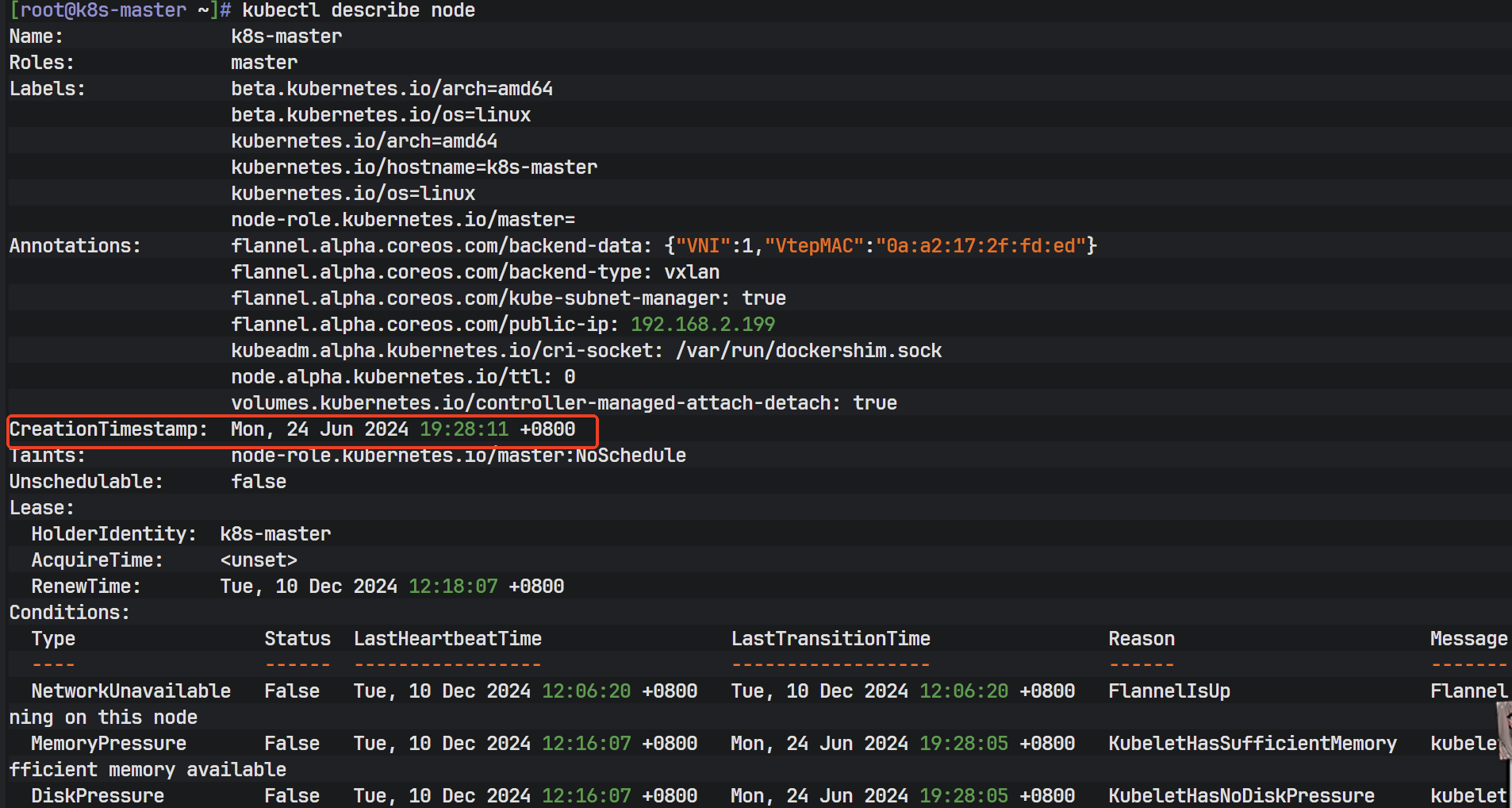Select the Roles value "master"

click(264, 63)
